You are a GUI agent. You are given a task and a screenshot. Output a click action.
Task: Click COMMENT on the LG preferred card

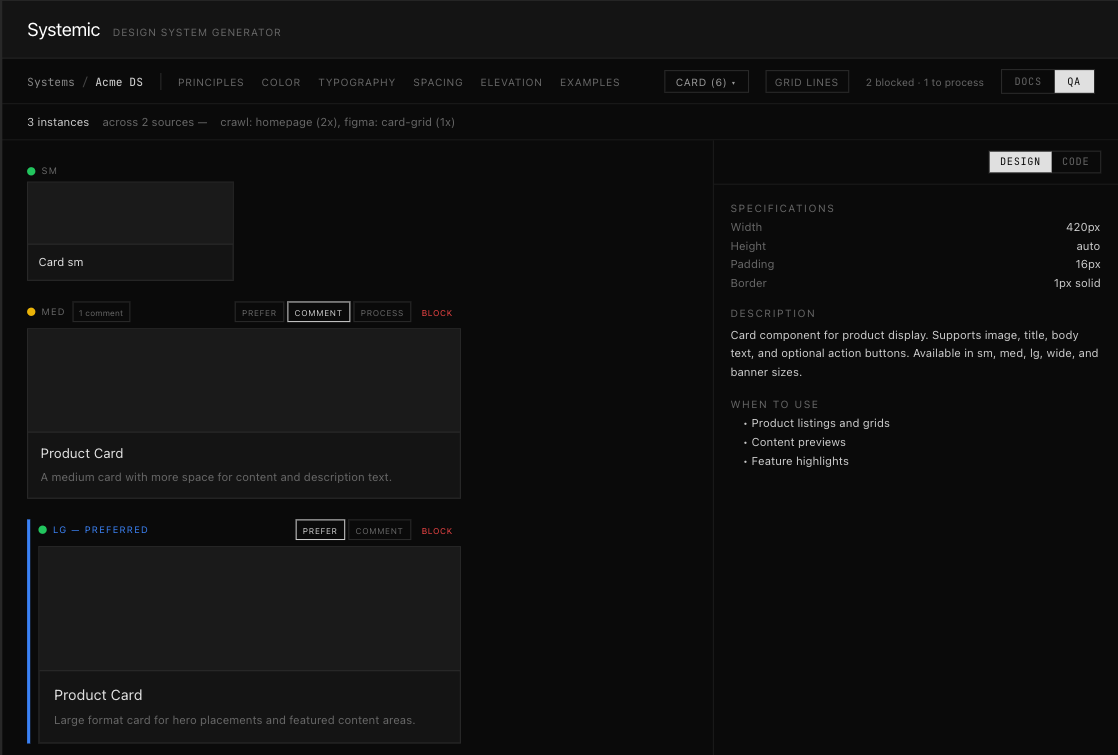(x=379, y=531)
